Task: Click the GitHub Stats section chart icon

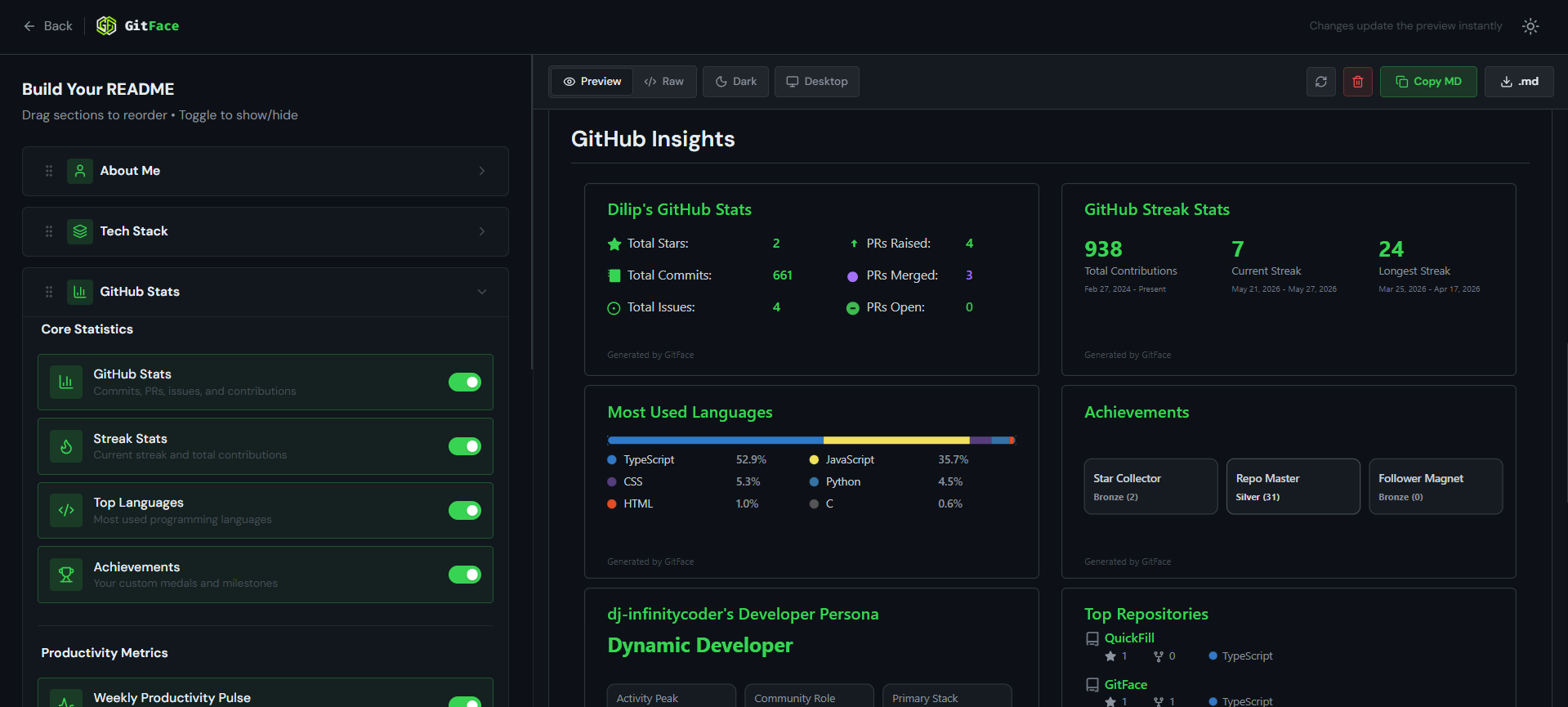Action: 80,292
